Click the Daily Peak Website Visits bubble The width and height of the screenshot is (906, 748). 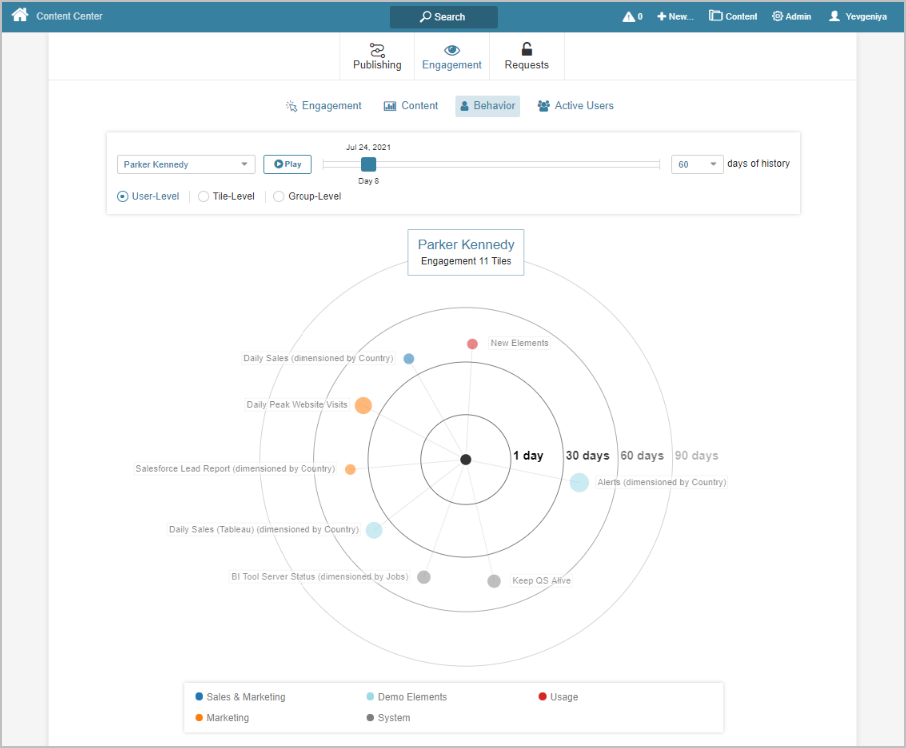(x=363, y=405)
